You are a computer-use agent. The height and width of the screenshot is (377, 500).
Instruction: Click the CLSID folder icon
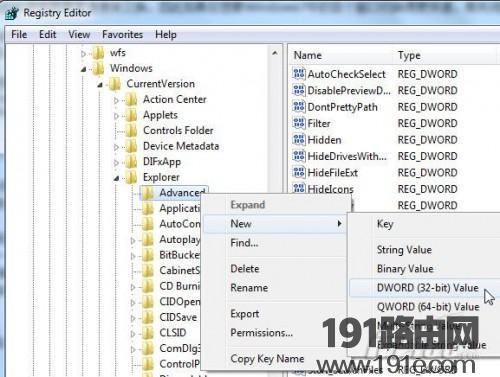[148, 333]
